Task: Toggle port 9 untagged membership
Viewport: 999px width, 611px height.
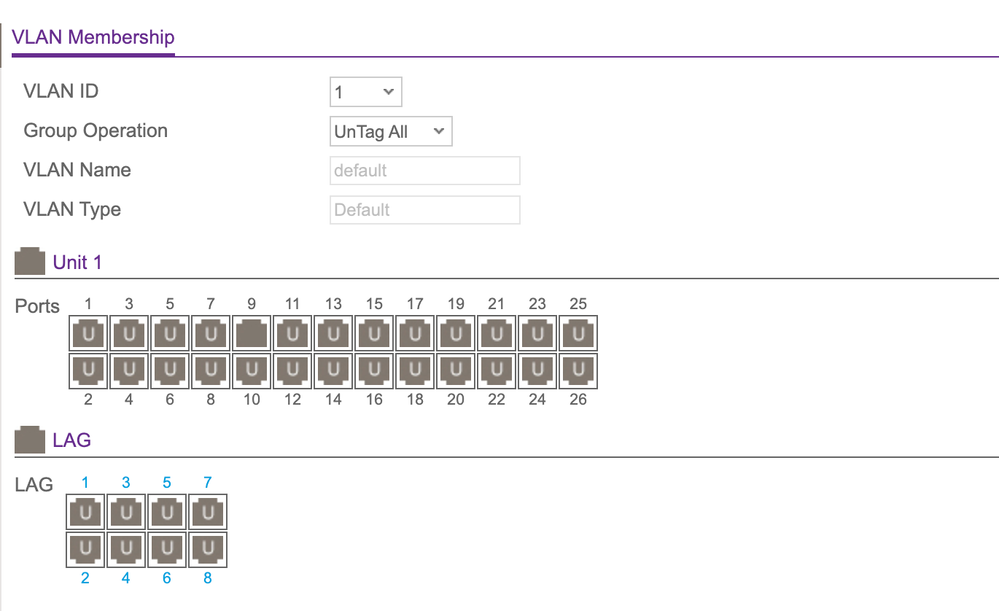Action: point(251,334)
